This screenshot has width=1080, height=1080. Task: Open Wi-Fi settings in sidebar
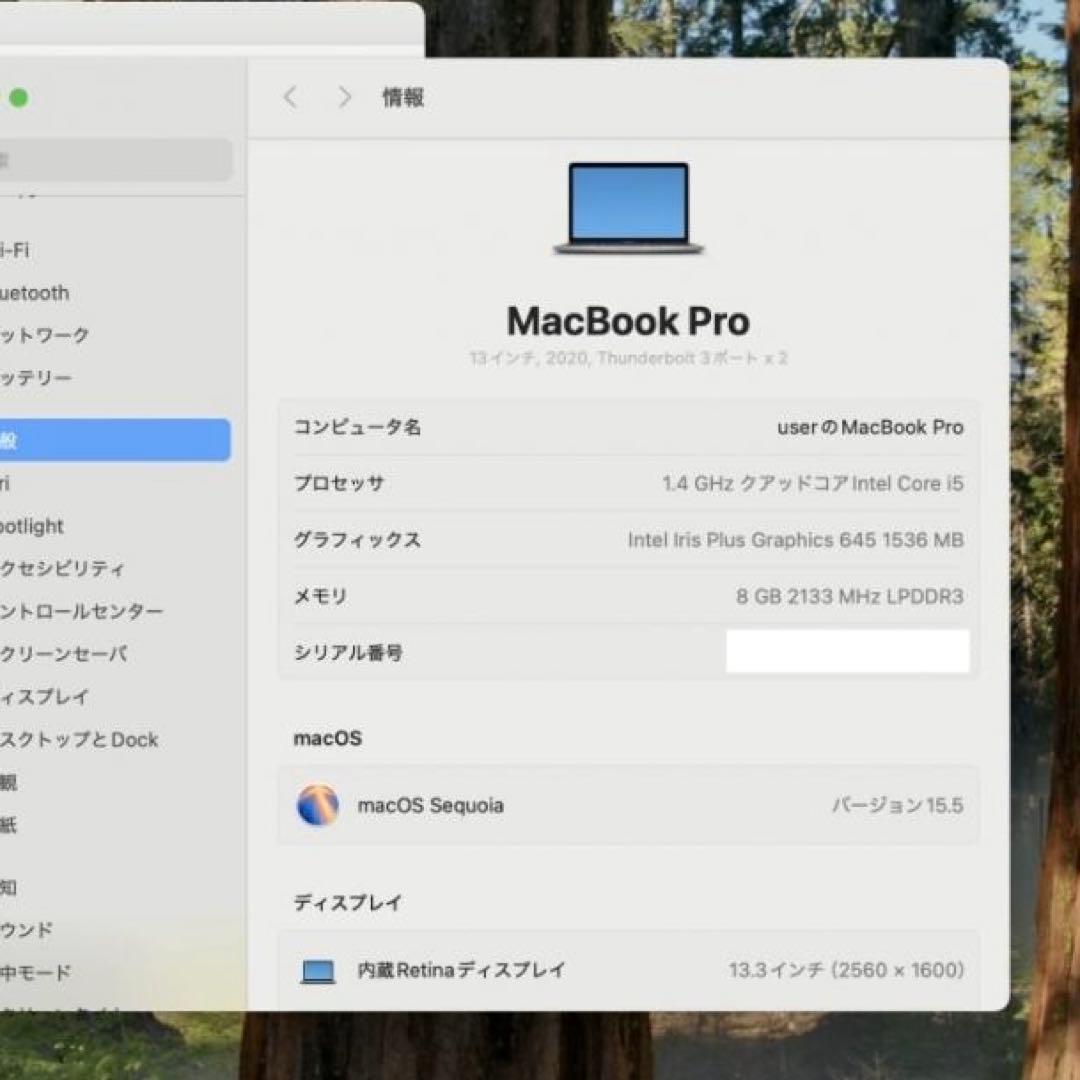[14, 250]
